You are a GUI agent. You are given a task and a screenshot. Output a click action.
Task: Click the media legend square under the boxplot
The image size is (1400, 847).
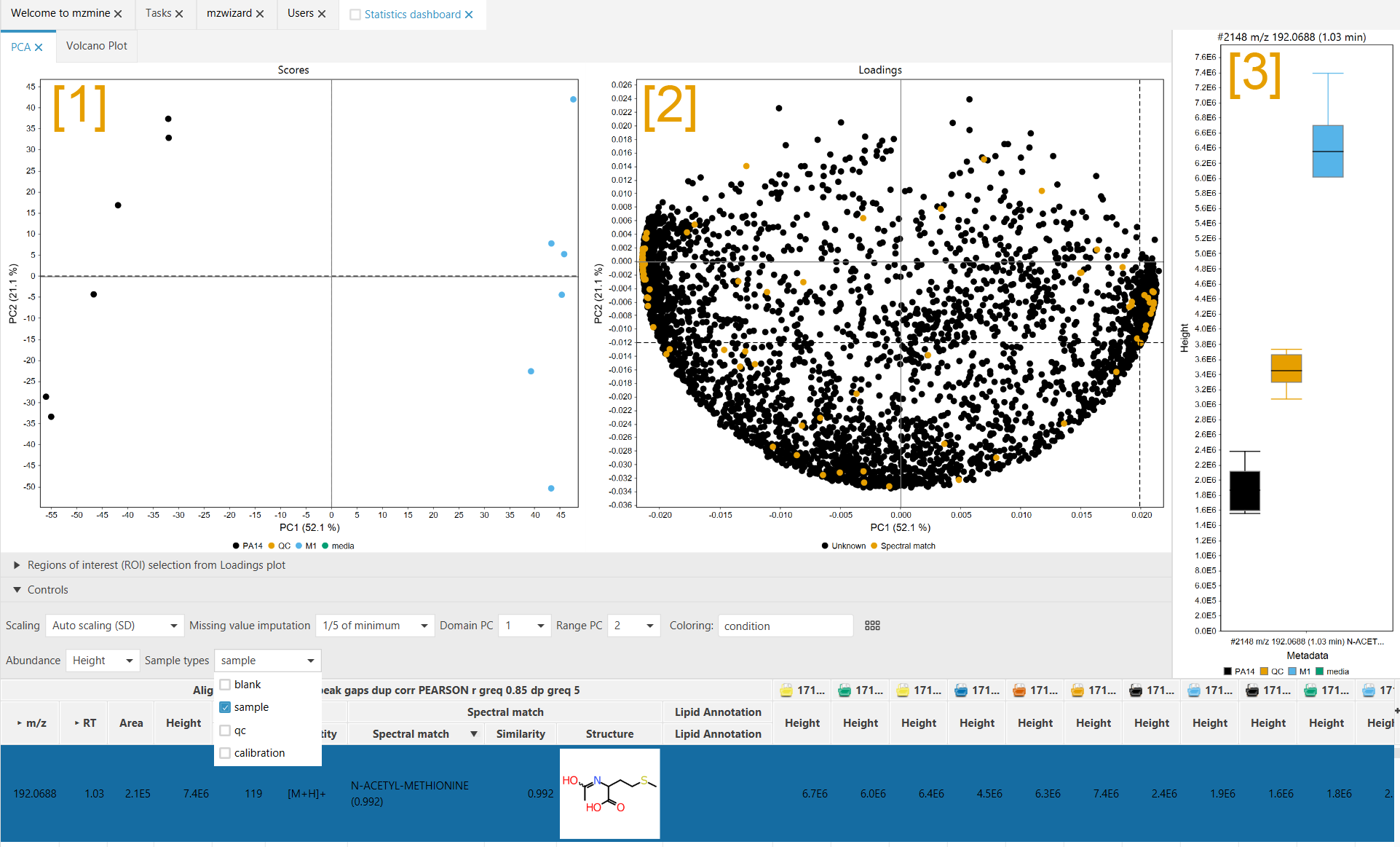[x=1319, y=671]
